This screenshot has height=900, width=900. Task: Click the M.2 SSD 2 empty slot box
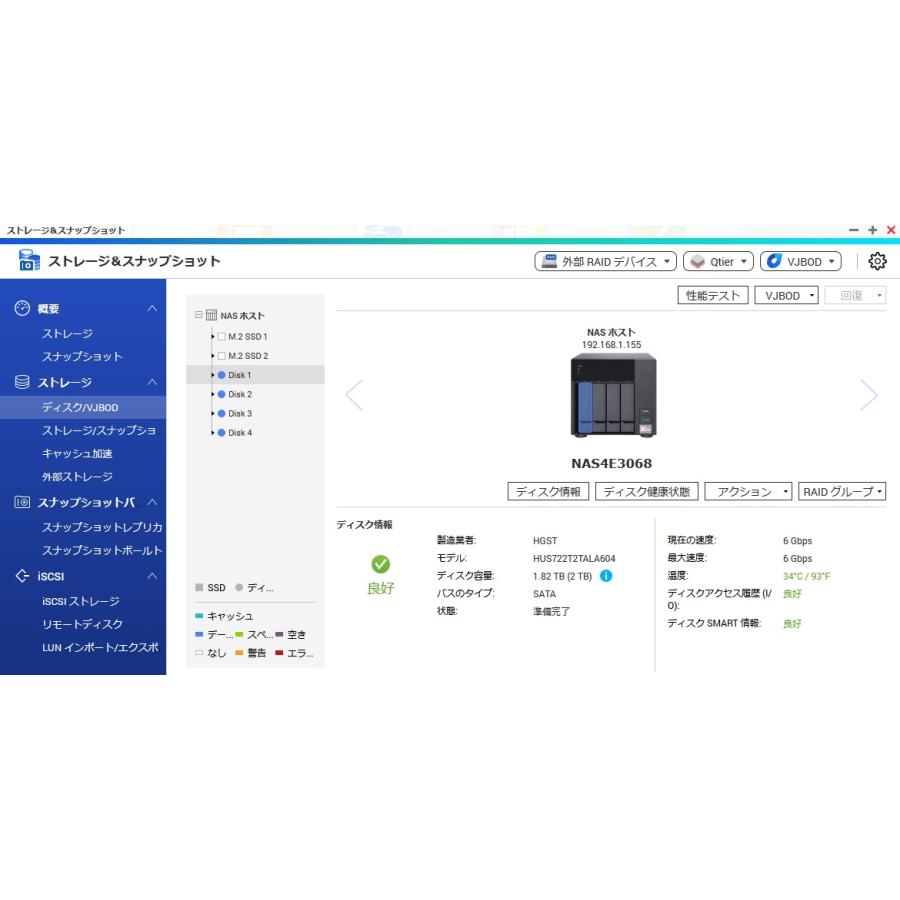pyautogui.click(x=222, y=356)
